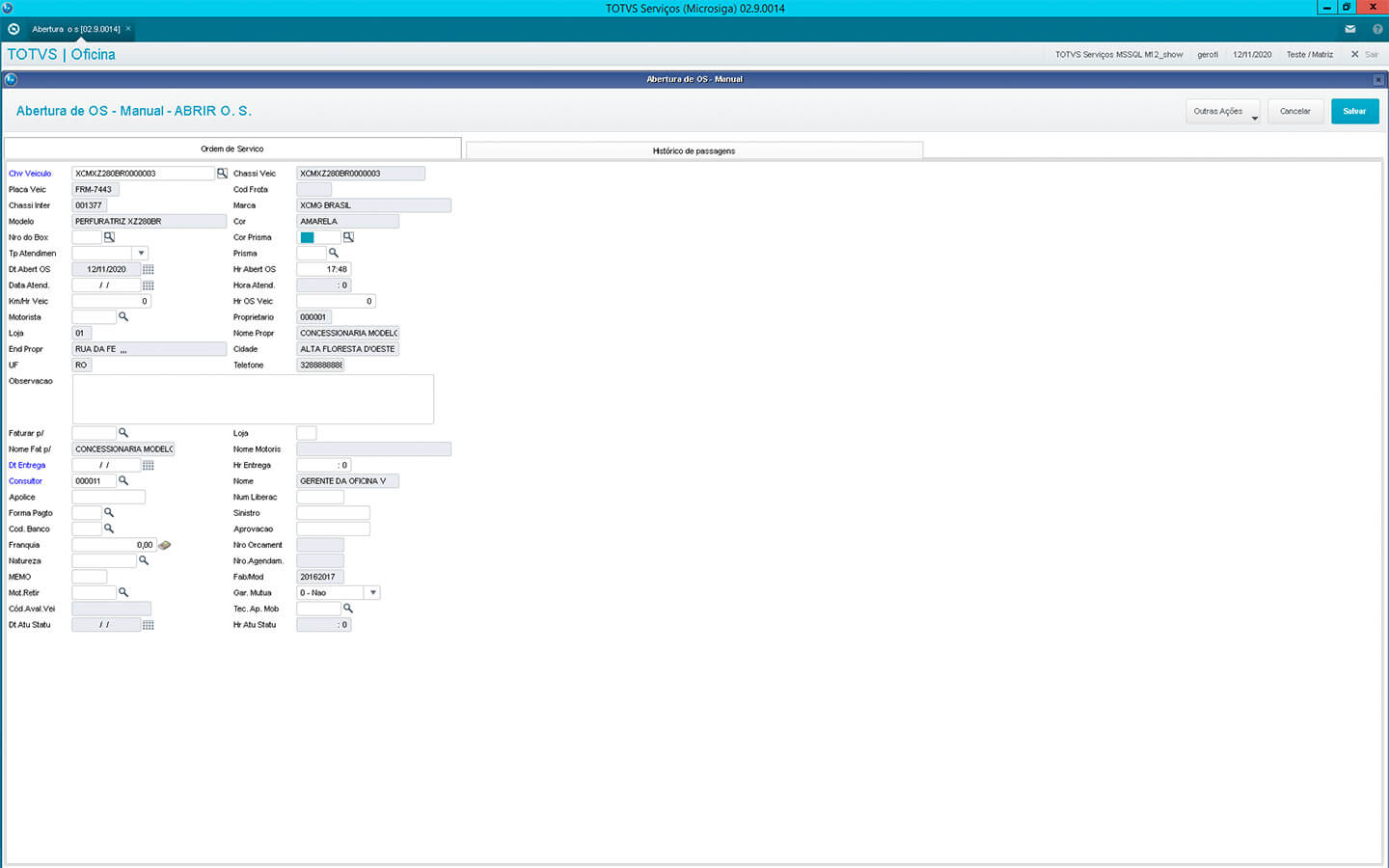Switch to Histórico de passagens tab
The height and width of the screenshot is (868, 1389).
click(694, 151)
